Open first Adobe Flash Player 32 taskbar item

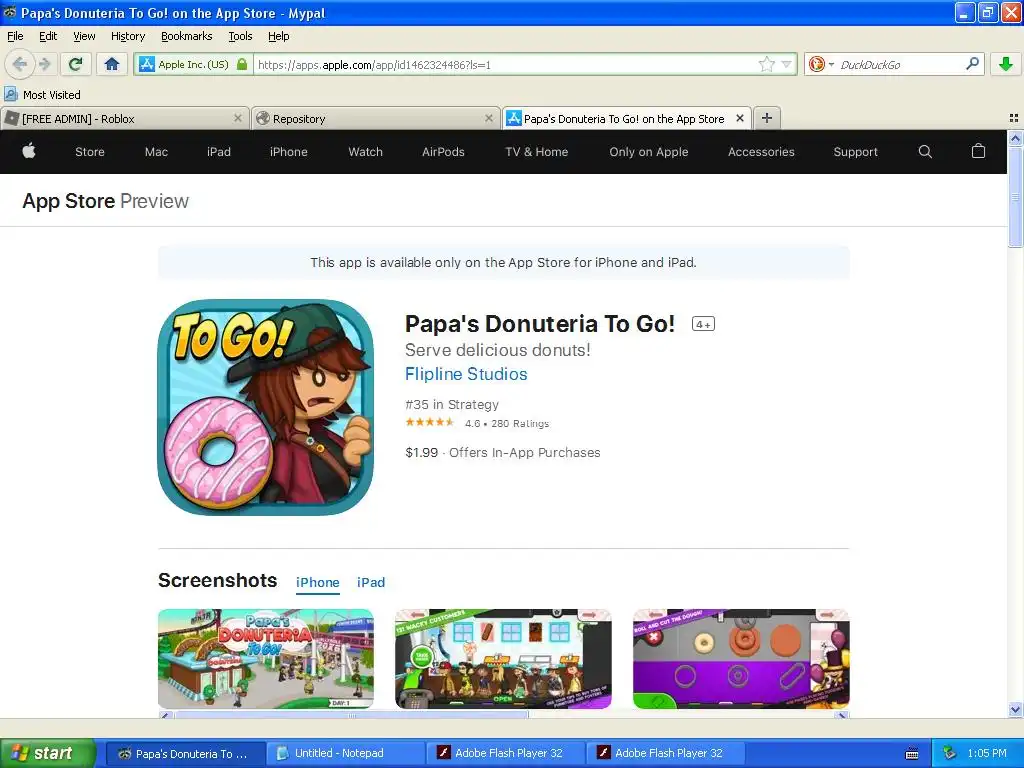(x=505, y=753)
